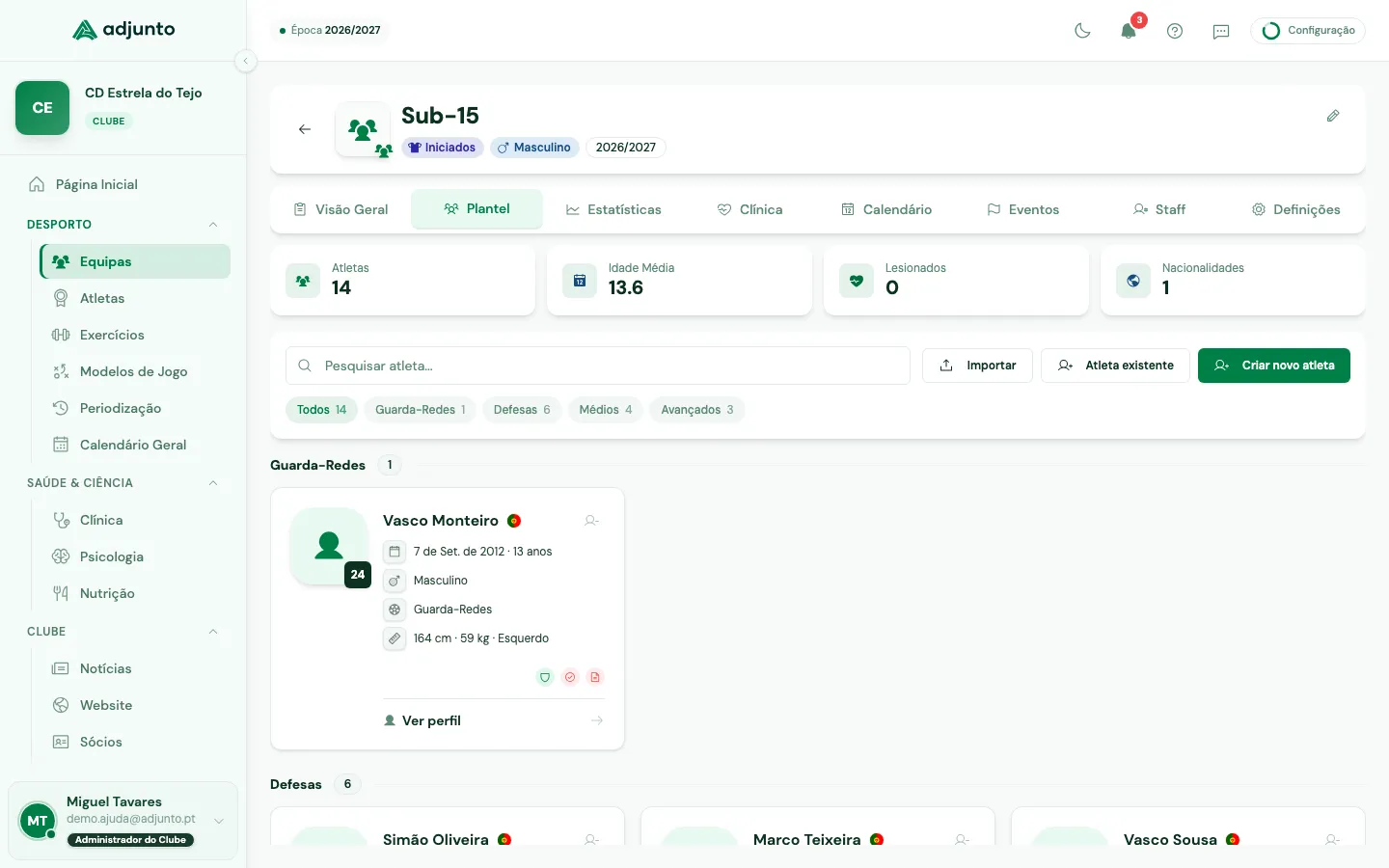Go back with the left arrow
The height and width of the screenshot is (868, 1389).
[305, 129]
